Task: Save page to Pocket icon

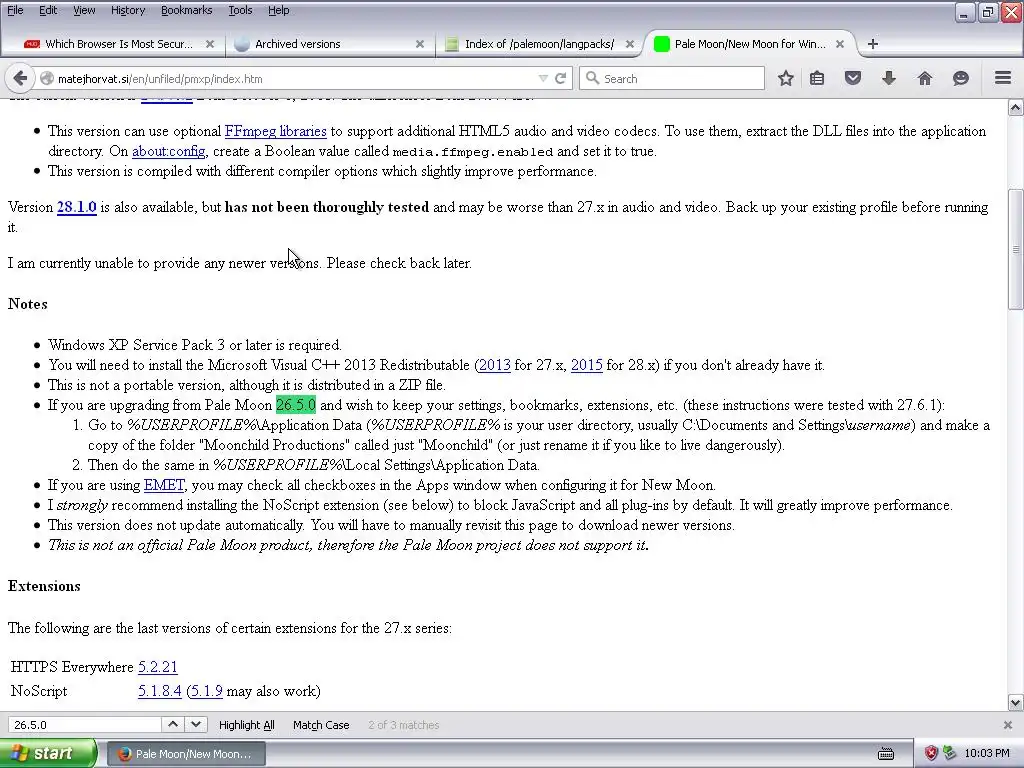Action: [x=853, y=78]
